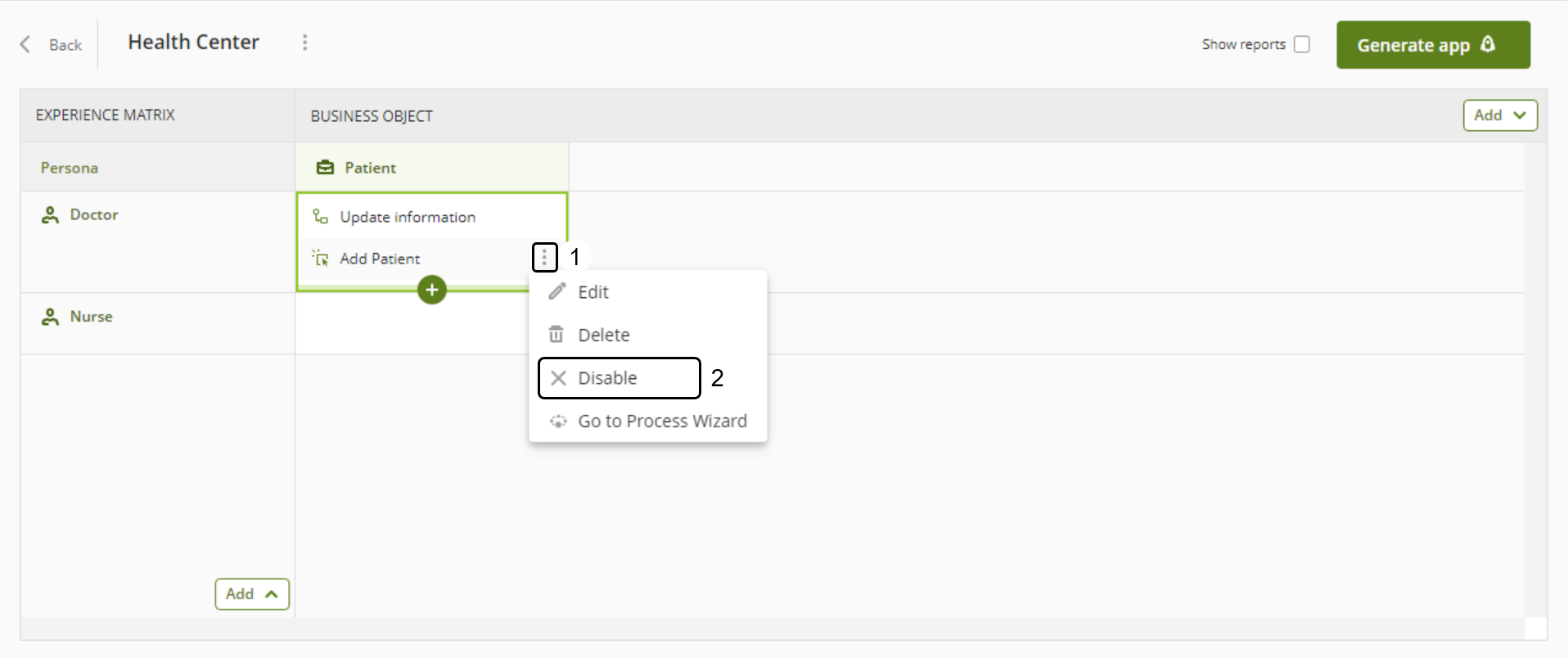
Task: Click the Patient business object briefcase icon
Action: click(x=325, y=168)
